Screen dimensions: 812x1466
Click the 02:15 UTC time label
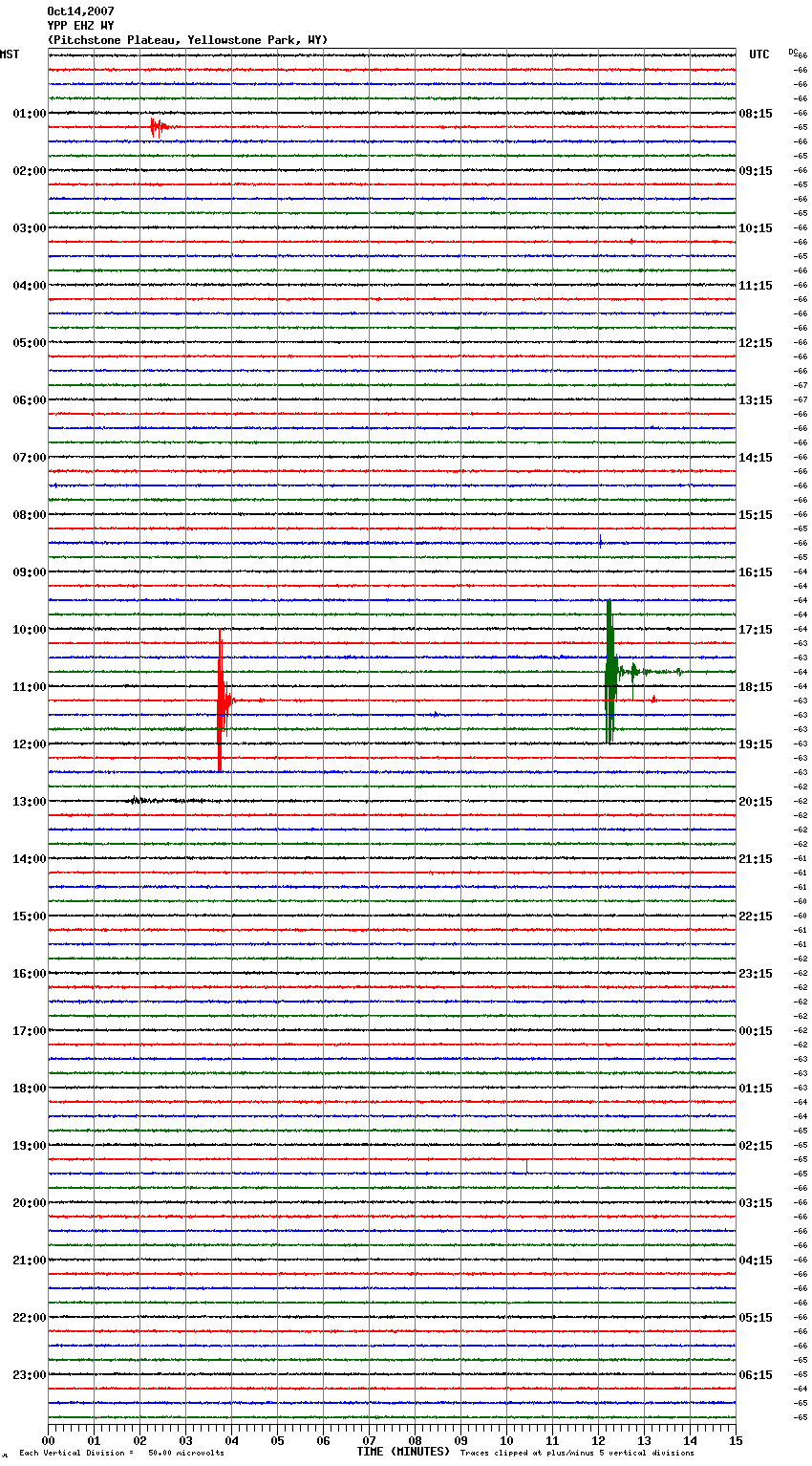point(756,1146)
